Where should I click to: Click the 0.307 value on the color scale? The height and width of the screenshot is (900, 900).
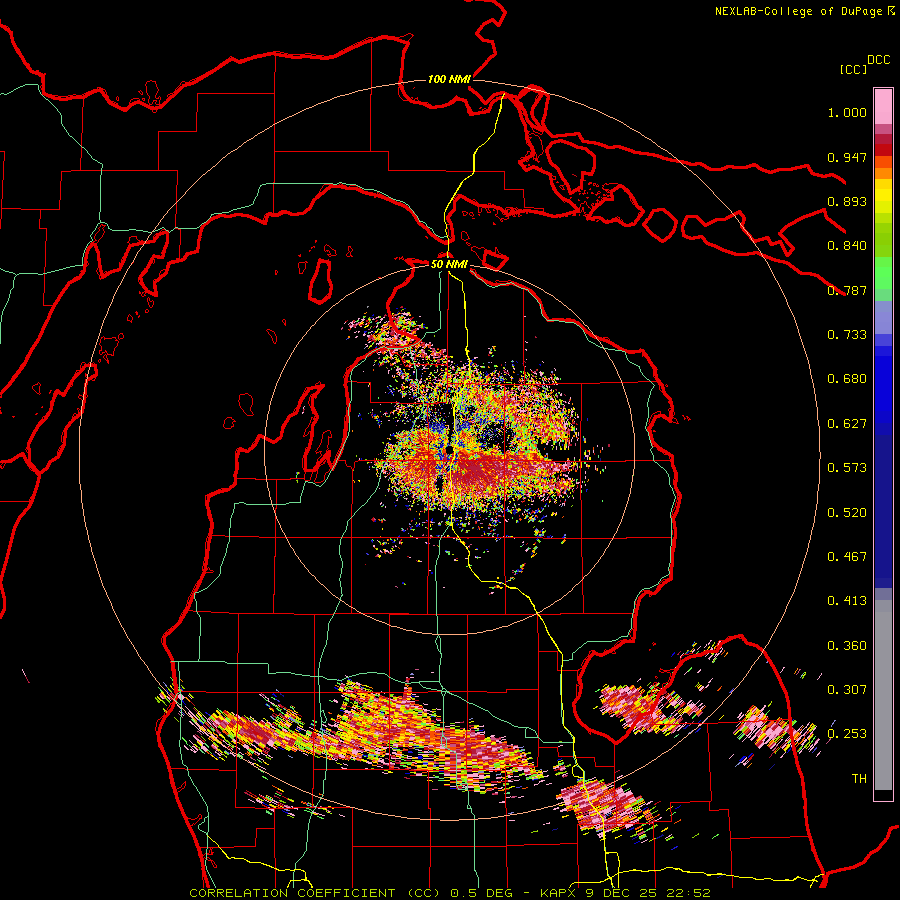pos(847,689)
